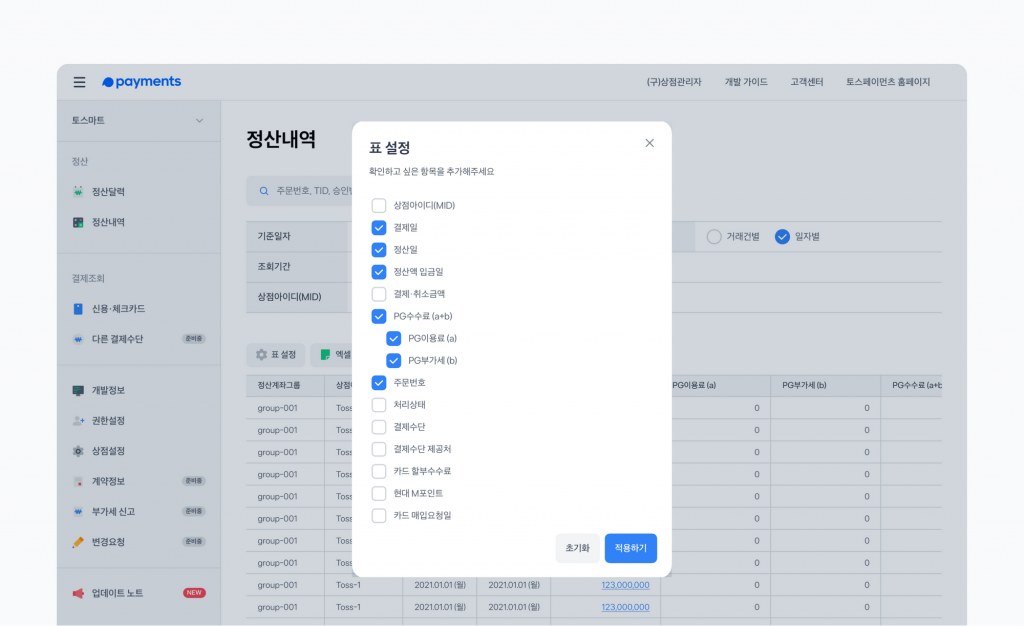Open (구)상점관리자 in the top navigation

pyautogui.click(x=674, y=82)
